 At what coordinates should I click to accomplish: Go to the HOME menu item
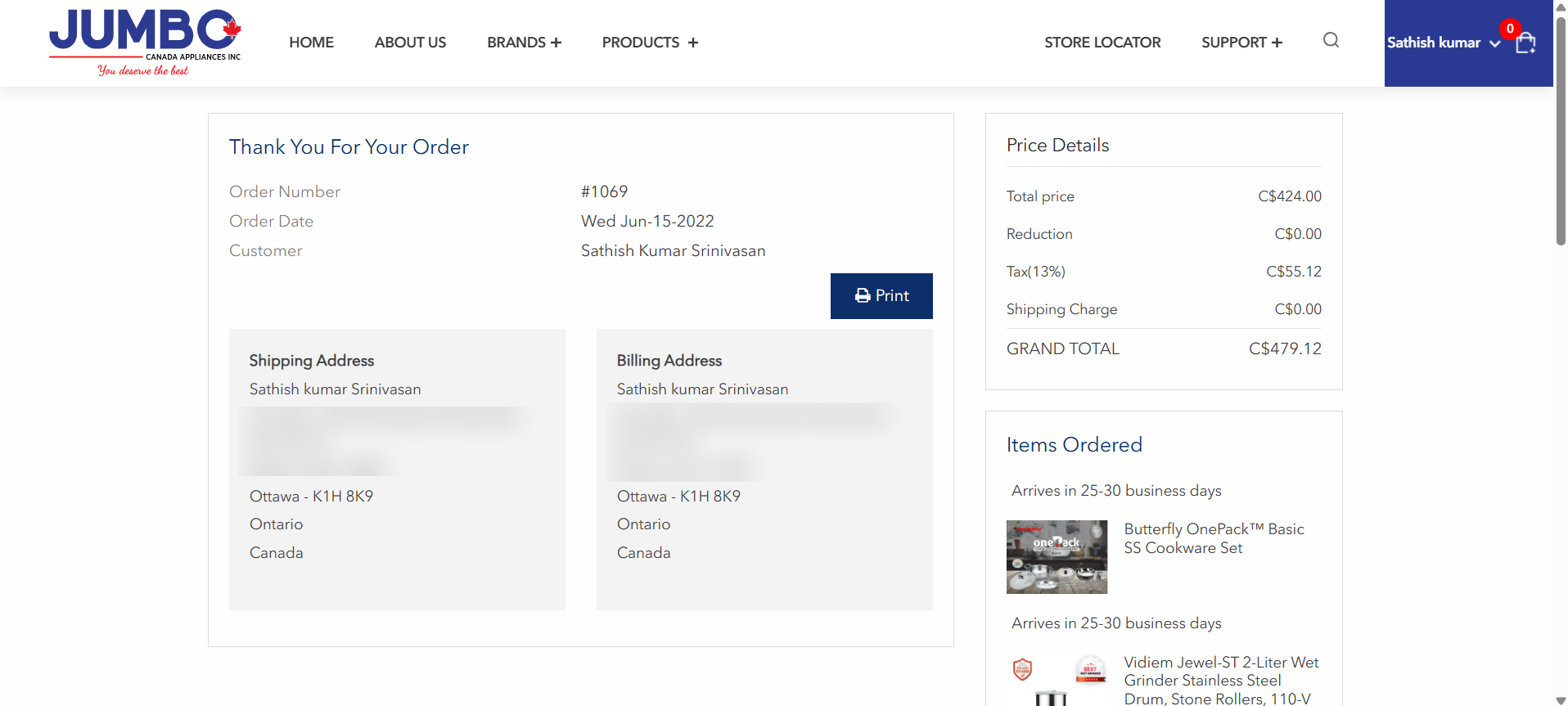(x=311, y=43)
